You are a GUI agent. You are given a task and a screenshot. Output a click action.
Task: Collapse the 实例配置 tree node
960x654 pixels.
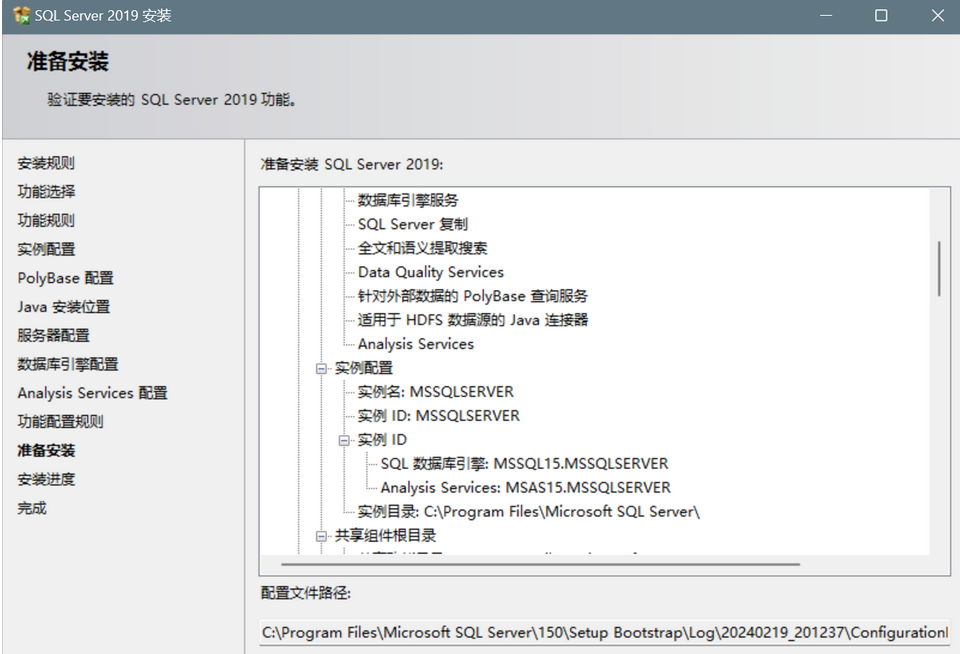(321, 368)
